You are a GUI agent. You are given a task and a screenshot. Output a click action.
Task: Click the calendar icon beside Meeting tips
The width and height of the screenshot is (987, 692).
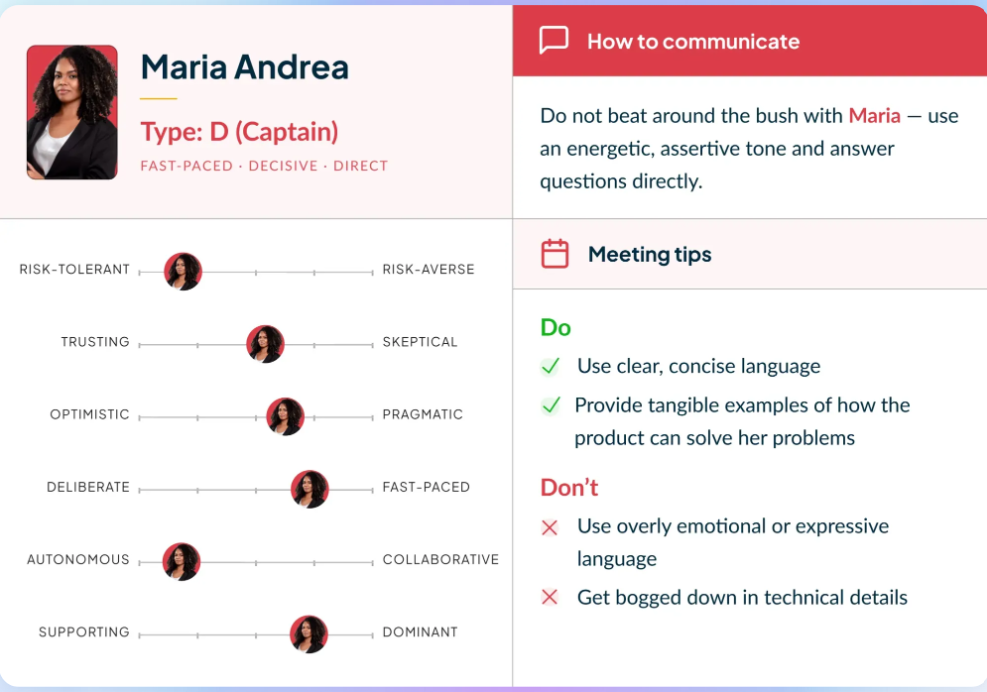click(555, 254)
